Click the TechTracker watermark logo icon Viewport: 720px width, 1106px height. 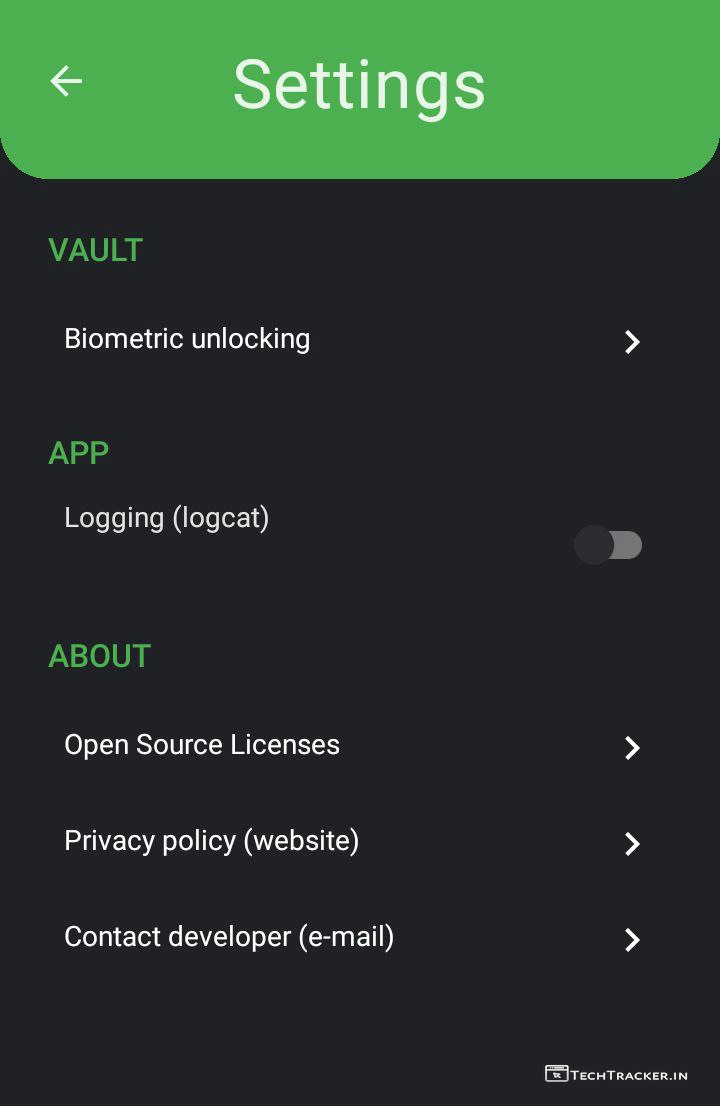point(556,1074)
